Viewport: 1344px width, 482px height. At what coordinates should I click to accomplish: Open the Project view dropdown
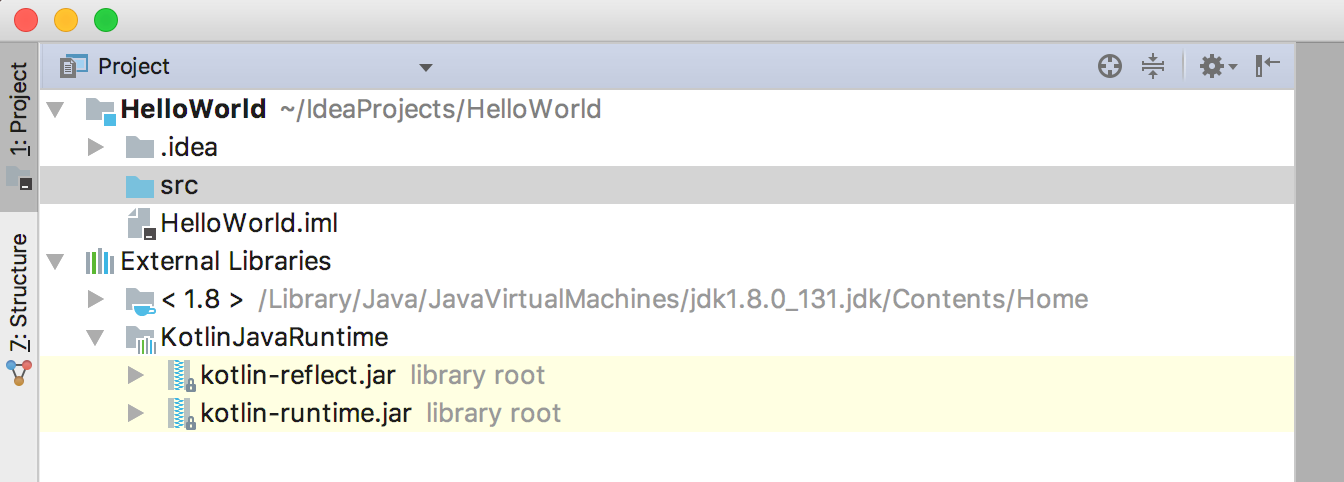click(x=425, y=68)
